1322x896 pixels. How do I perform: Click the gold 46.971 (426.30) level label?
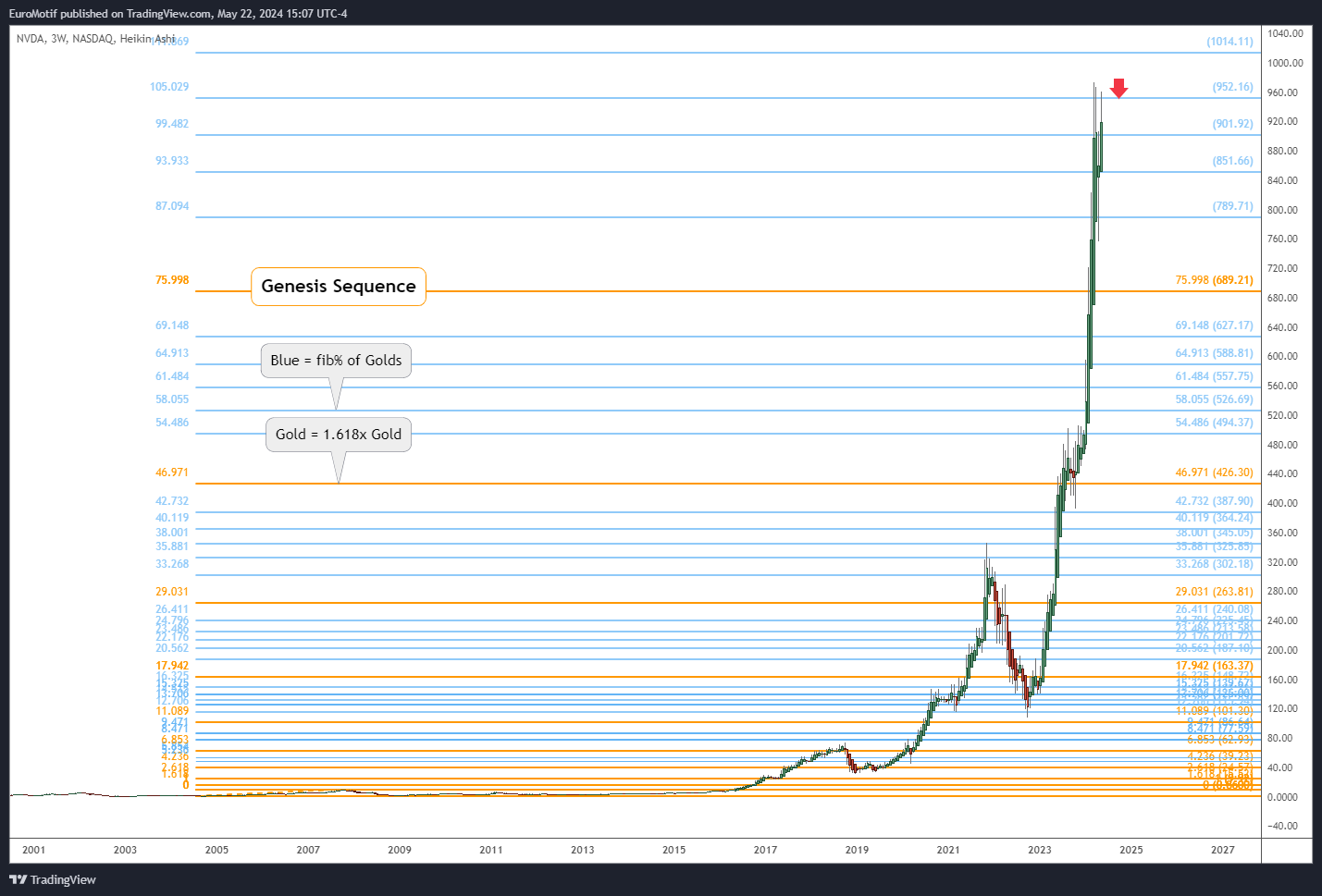coord(1215,473)
